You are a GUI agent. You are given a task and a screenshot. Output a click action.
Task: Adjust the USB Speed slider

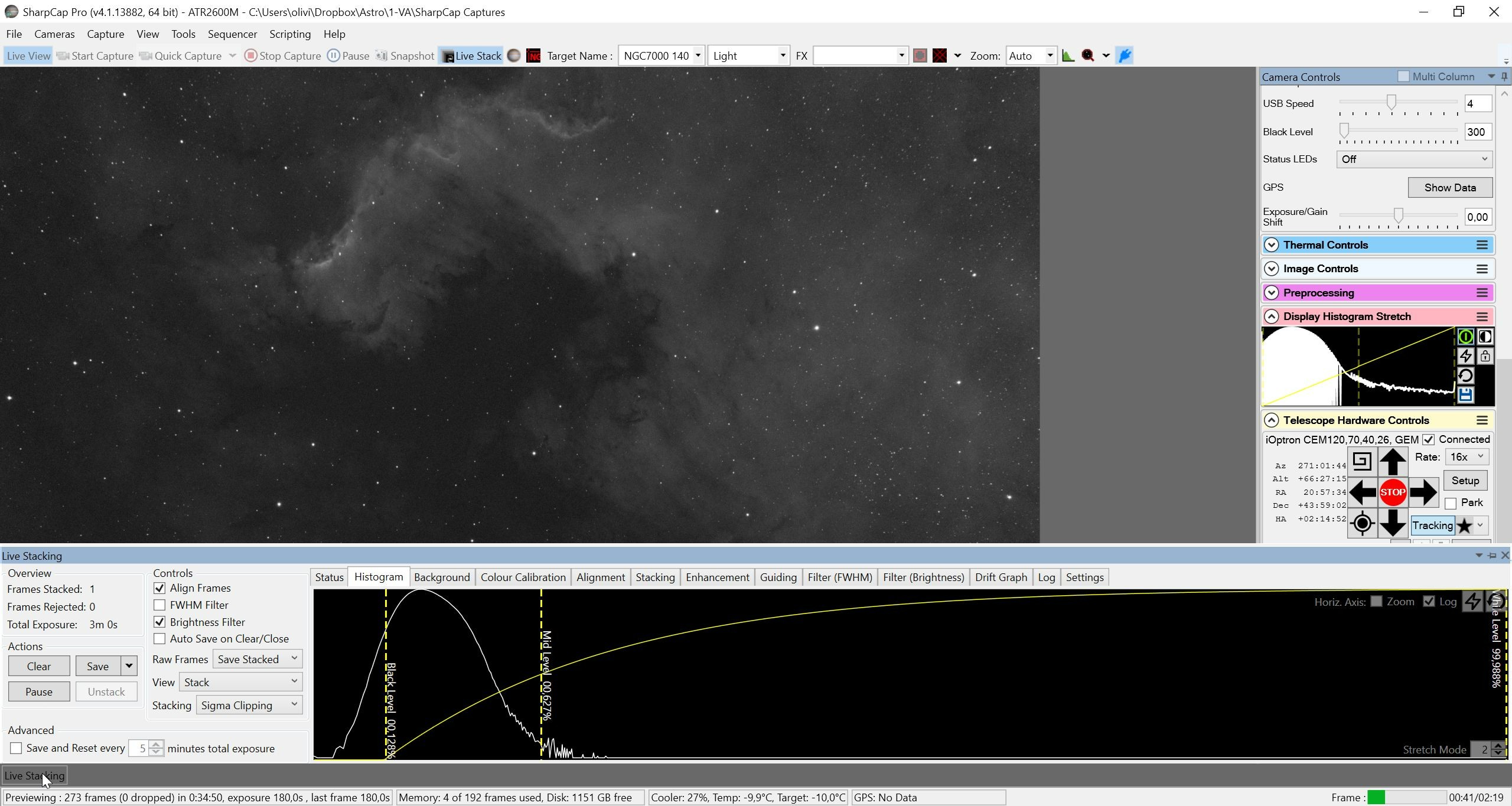1391,103
